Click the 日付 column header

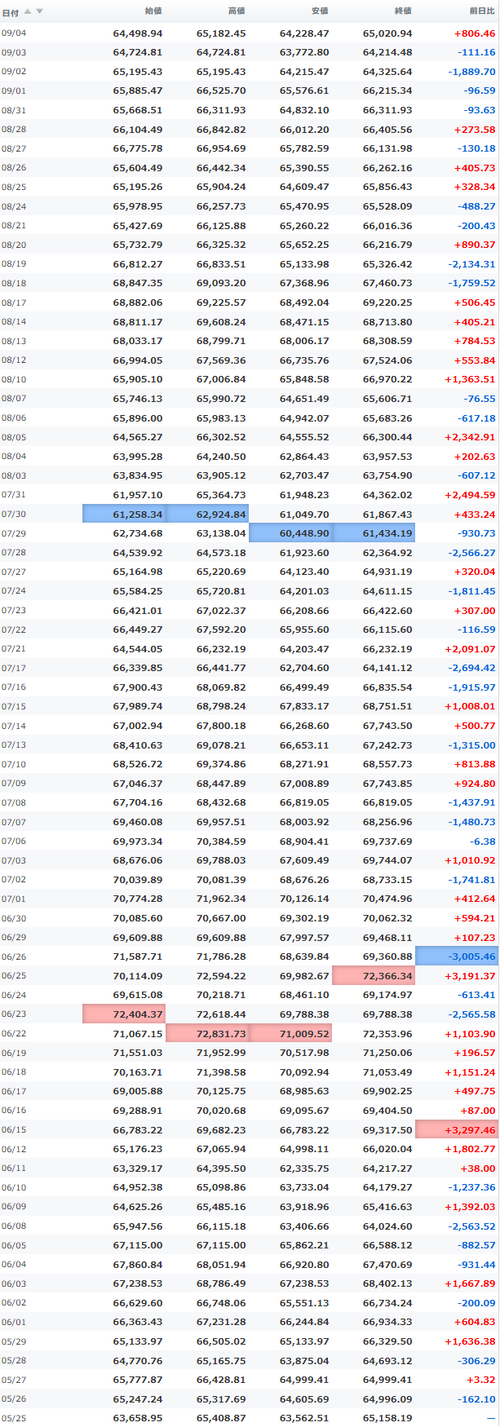click(10, 12)
